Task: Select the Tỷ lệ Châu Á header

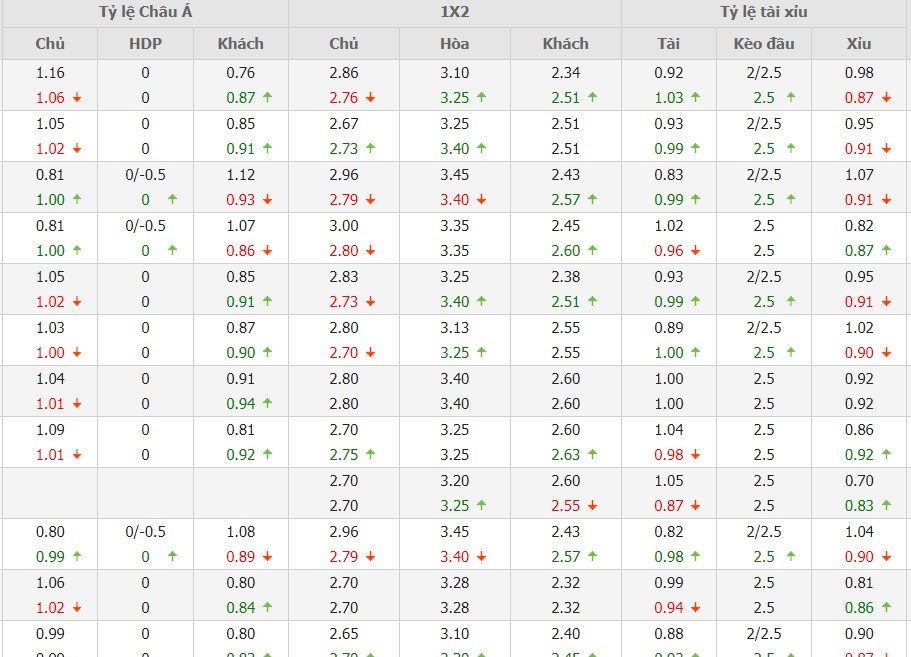Action: tap(144, 13)
